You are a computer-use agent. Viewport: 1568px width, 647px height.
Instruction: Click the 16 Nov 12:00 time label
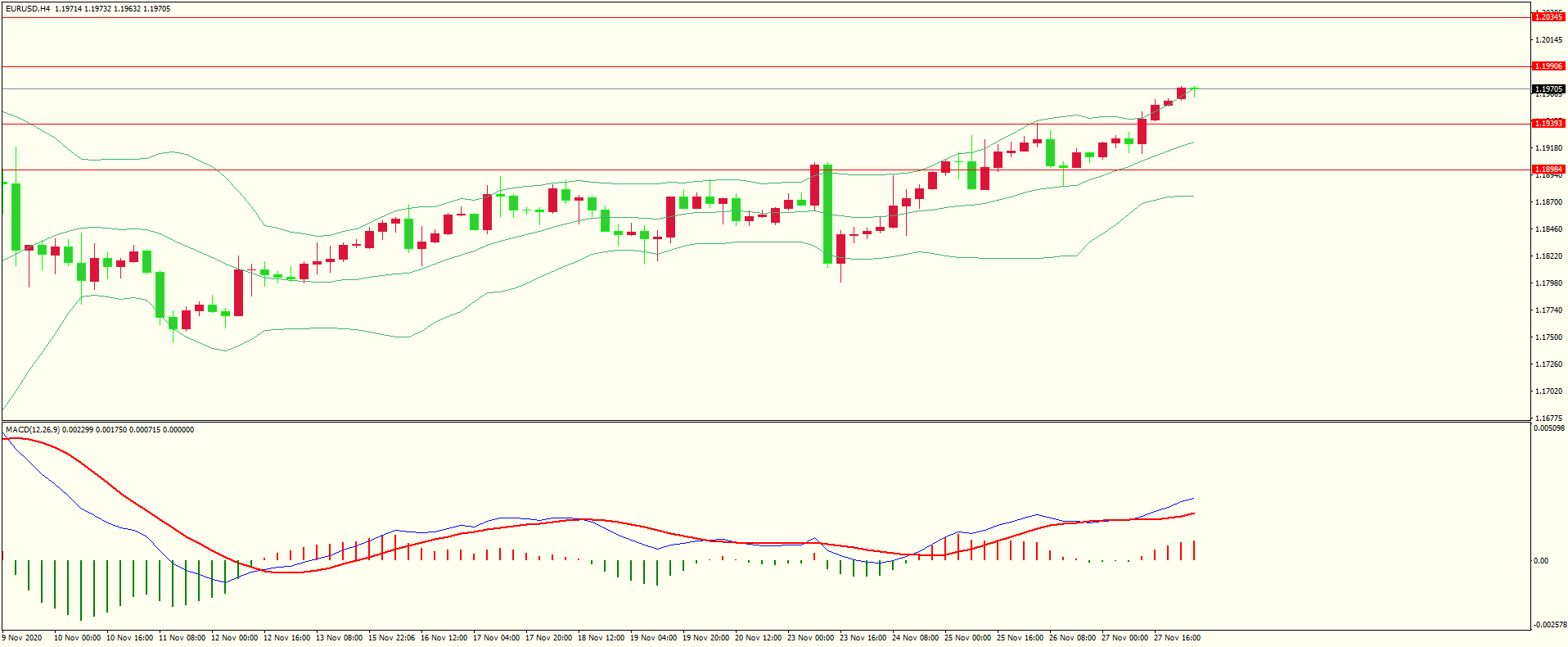click(x=444, y=638)
